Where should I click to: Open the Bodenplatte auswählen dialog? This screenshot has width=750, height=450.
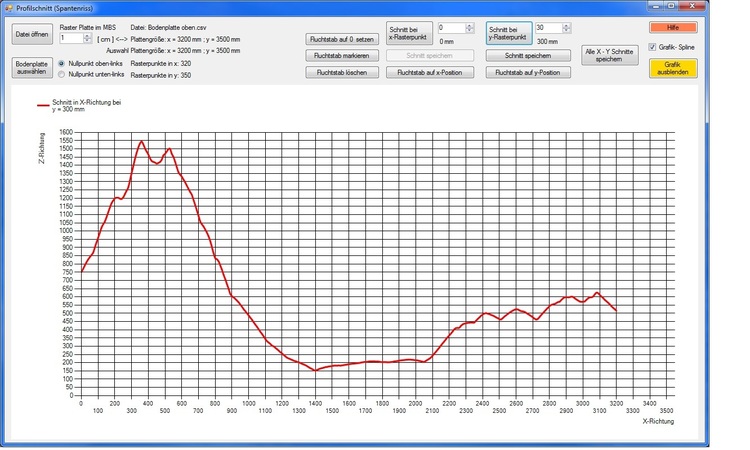click(32, 68)
